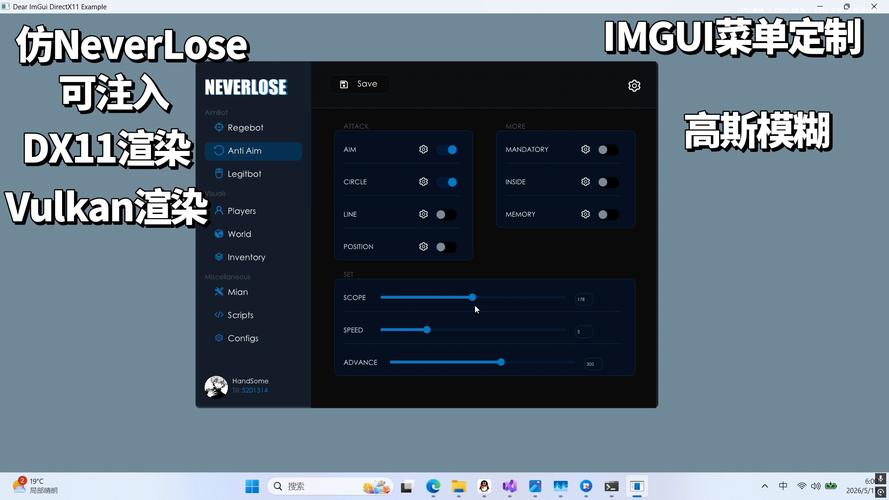Open the Inventory section
The height and width of the screenshot is (500, 889).
tap(253, 257)
